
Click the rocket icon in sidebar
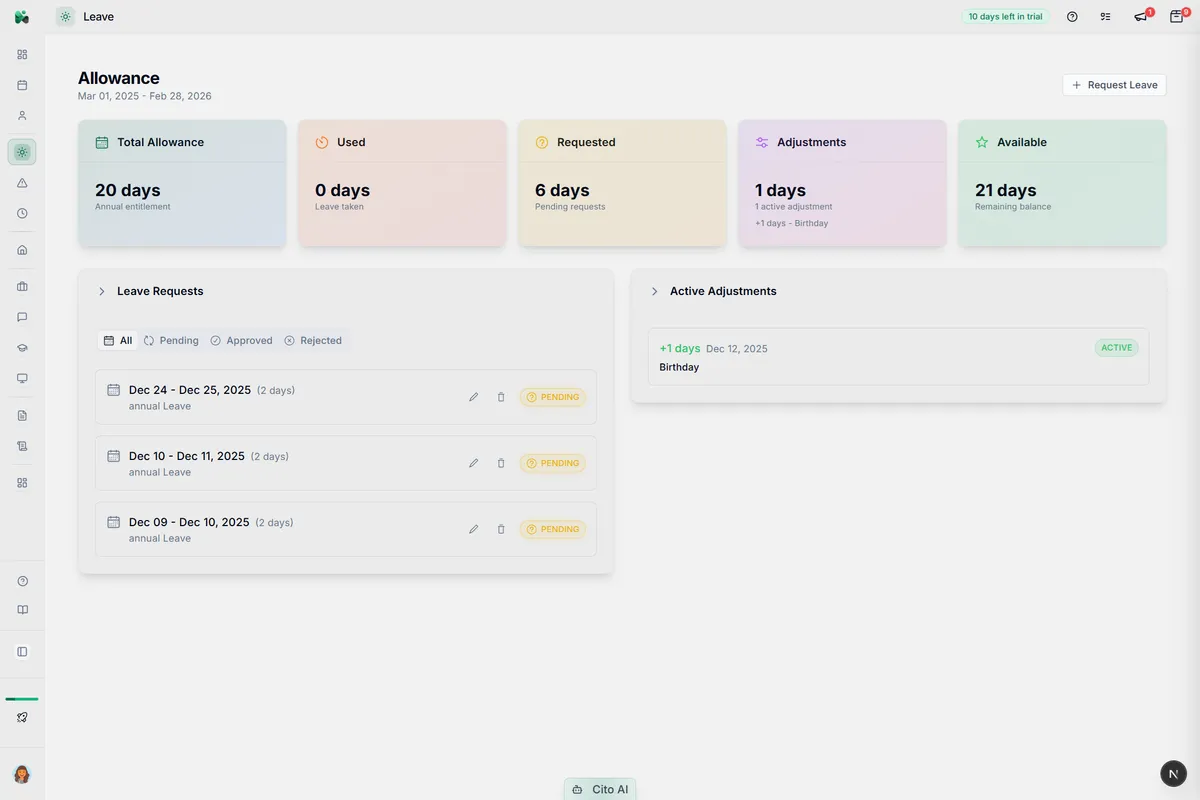(x=22, y=717)
